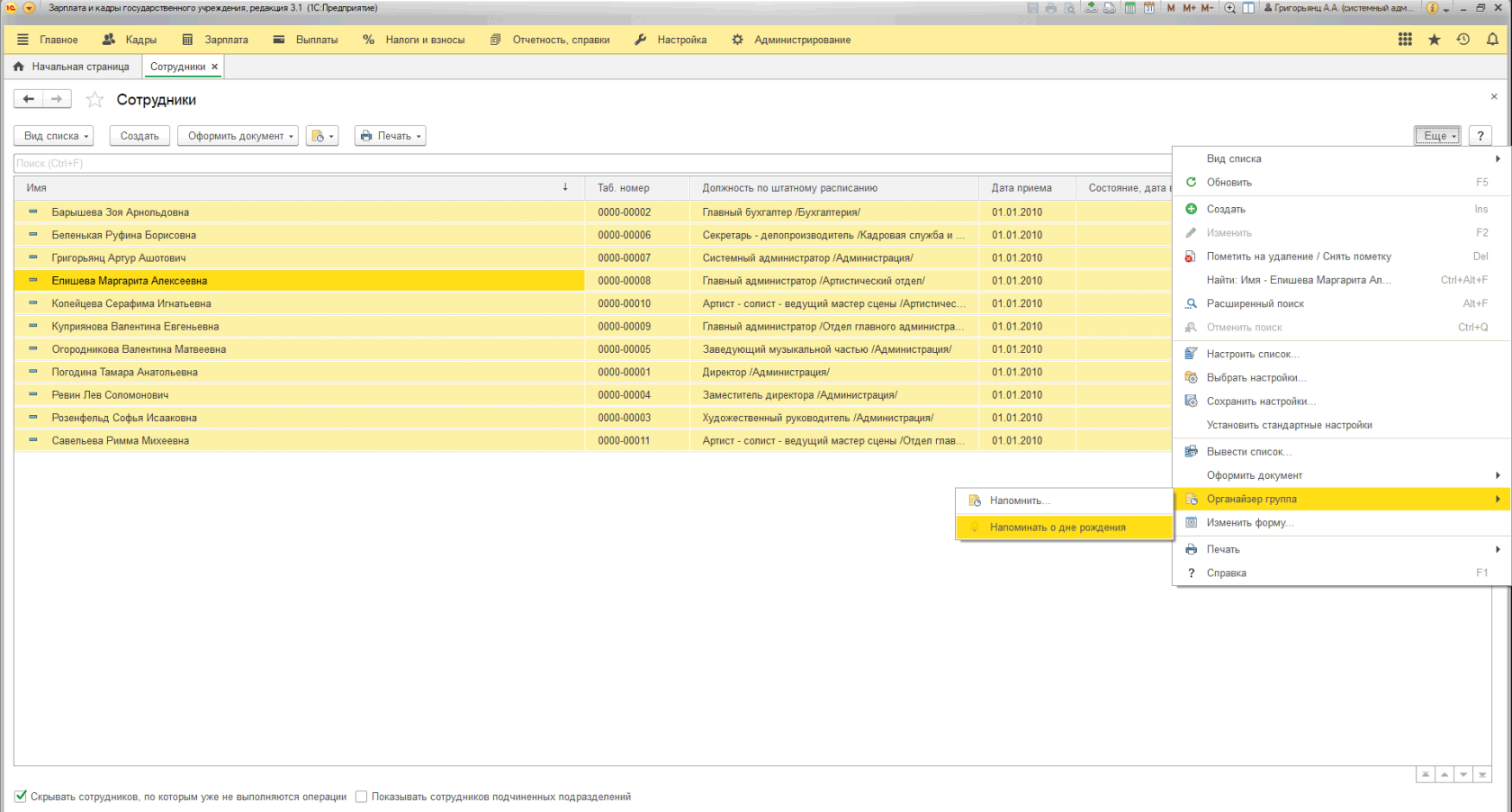This screenshot has height=812, width=1512.
Task: Close the Сотрудники form with the x
Action: pos(1494,96)
